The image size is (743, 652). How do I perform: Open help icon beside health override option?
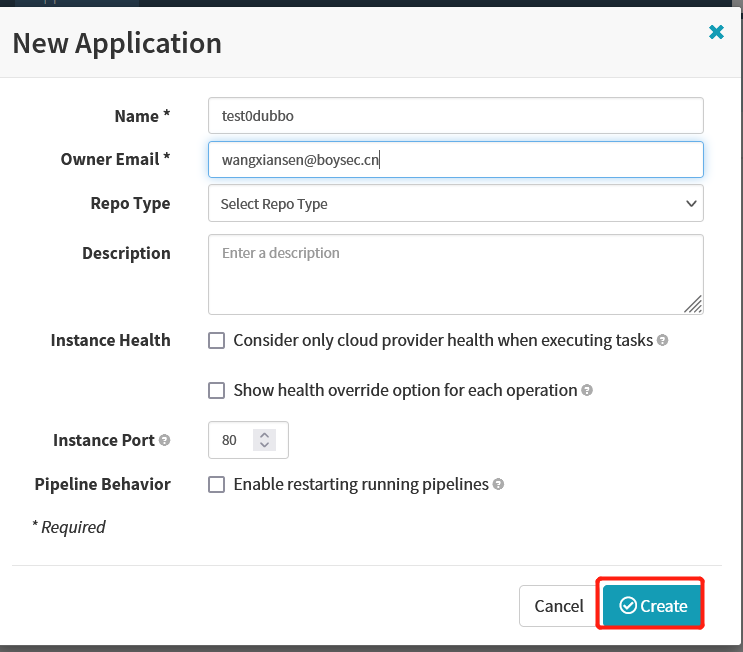coord(587,390)
